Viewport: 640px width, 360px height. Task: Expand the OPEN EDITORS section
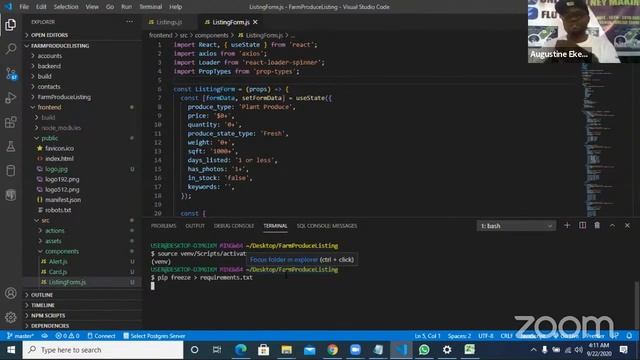pos(49,35)
